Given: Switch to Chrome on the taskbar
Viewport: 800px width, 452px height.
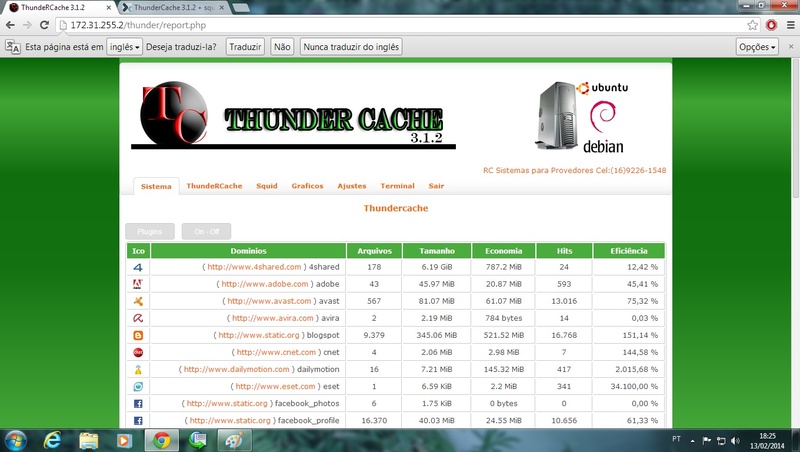Looking at the screenshot, I should click(x=162, y=440).
